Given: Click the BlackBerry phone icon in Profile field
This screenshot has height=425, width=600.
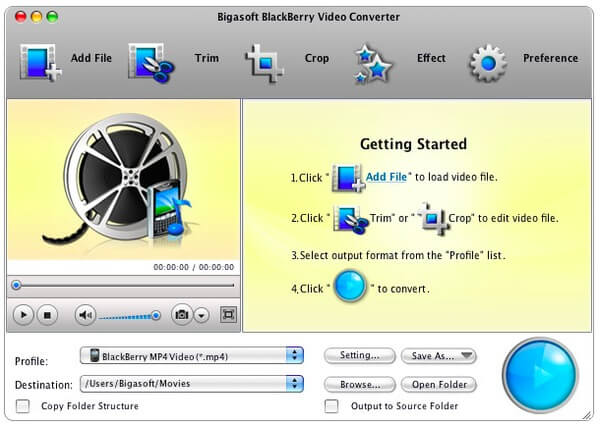Looking at the screenshot, I should tap(94, 355).
